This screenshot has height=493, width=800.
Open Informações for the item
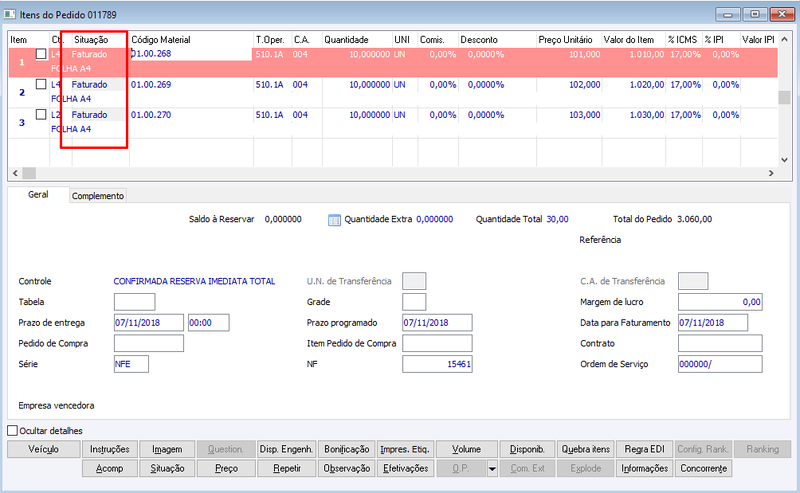(644, 469)
